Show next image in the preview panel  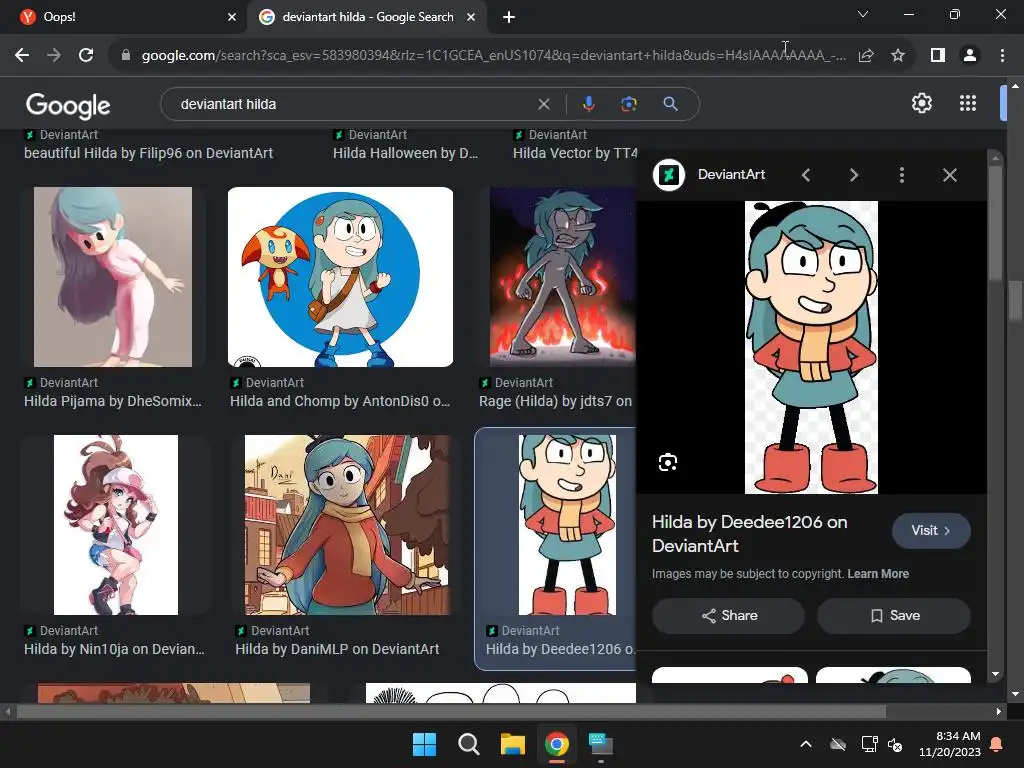point(854,175)
